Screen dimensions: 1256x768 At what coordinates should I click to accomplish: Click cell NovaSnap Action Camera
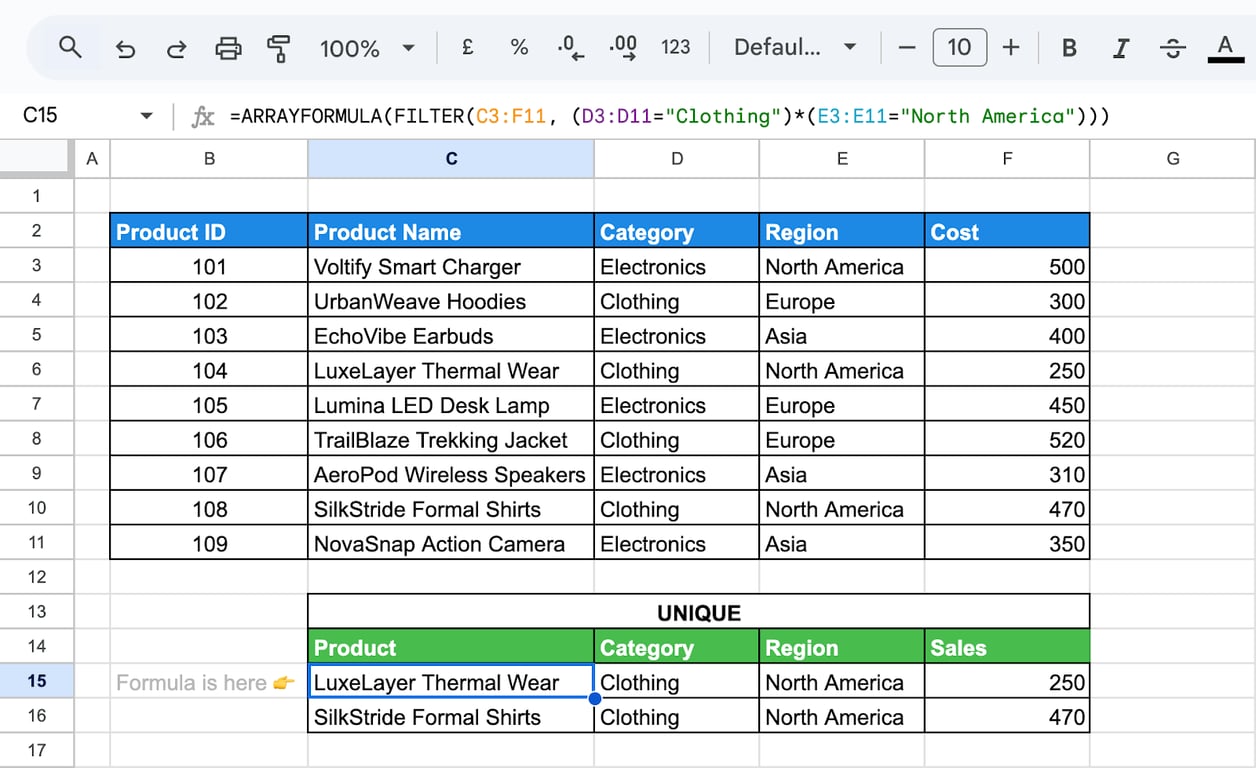(451, 543)
